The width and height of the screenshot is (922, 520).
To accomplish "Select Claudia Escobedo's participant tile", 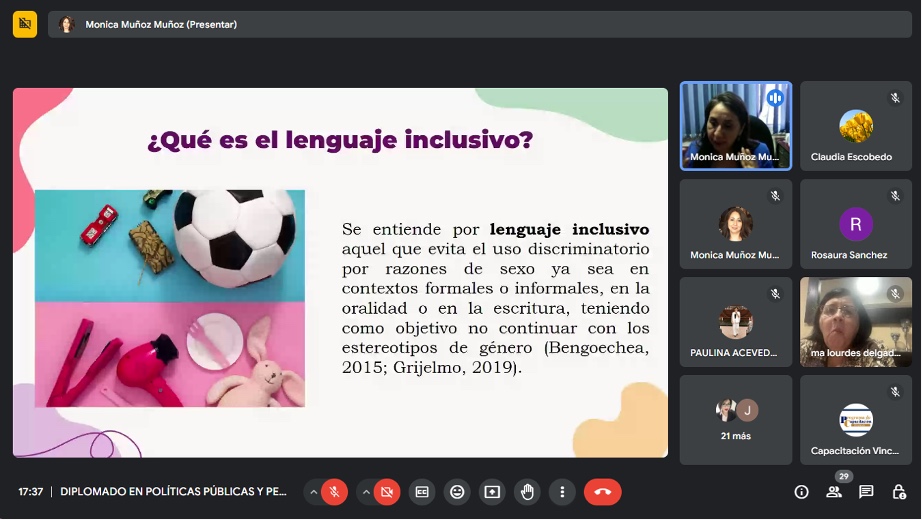I will click(856, 126).
